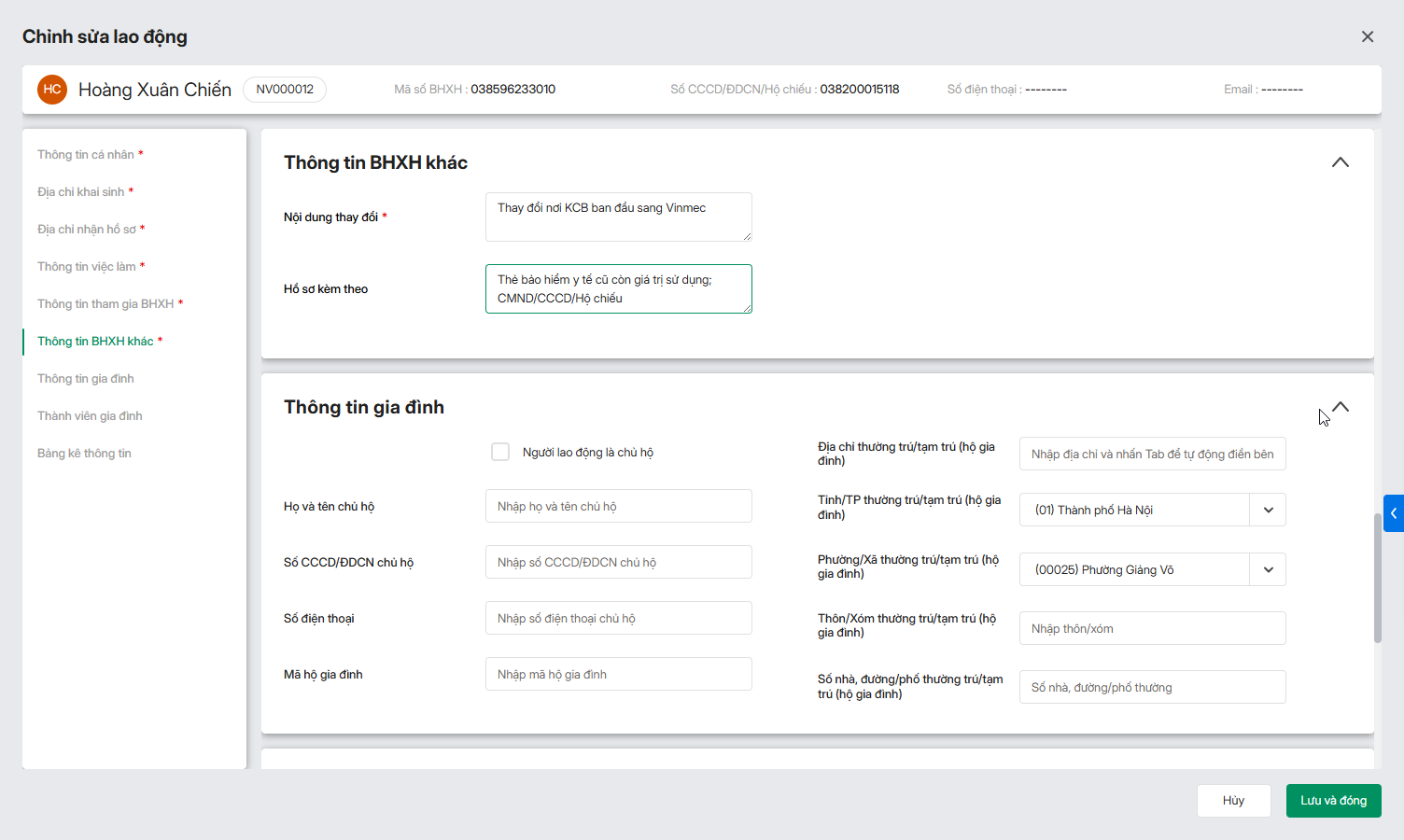Click the vertical scrollbar thumb
Viewport: 1404px width, 840px height.
click(1377, 579)
